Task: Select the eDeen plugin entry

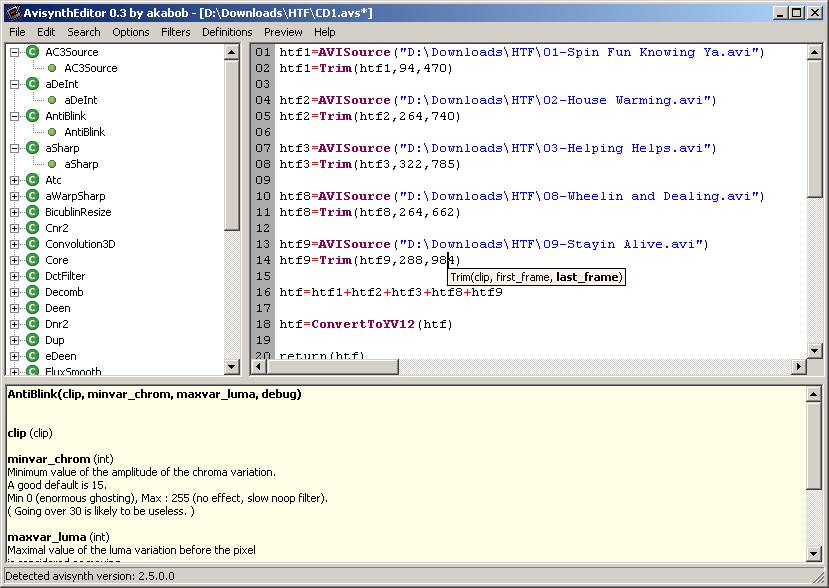Action: [x=61, y=356]
